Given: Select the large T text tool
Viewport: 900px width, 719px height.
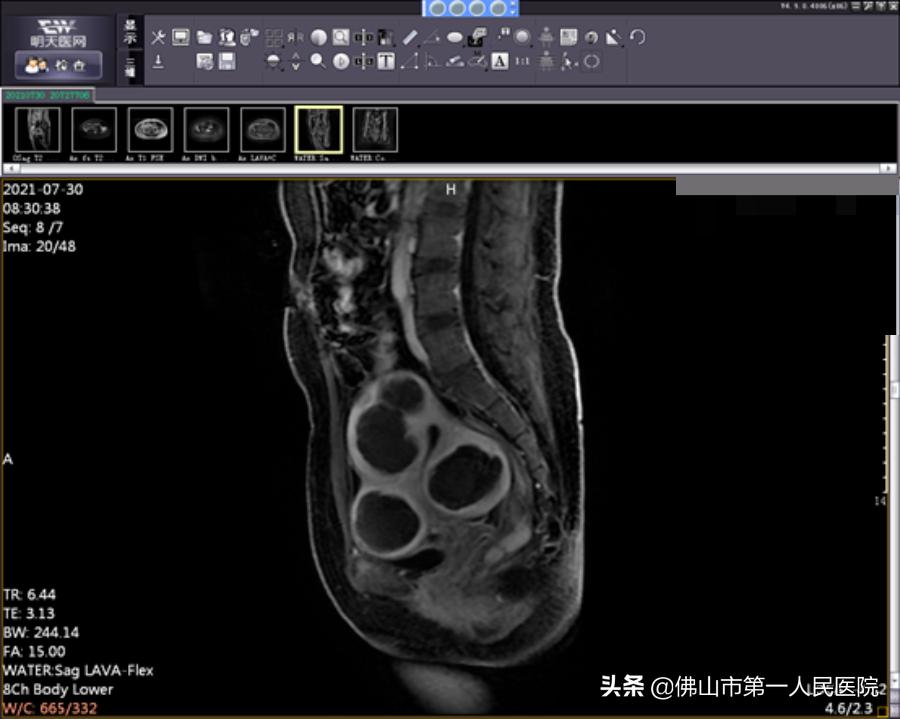Looking at the screenshot, I should [x=386, y=61].
